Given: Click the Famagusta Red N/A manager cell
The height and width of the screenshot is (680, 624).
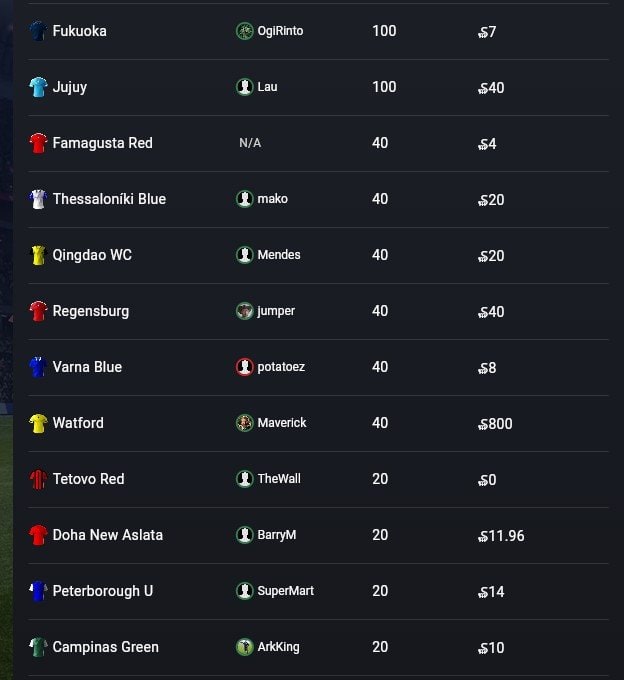Looking at the screenshot, I should click(x=250, y=143).
